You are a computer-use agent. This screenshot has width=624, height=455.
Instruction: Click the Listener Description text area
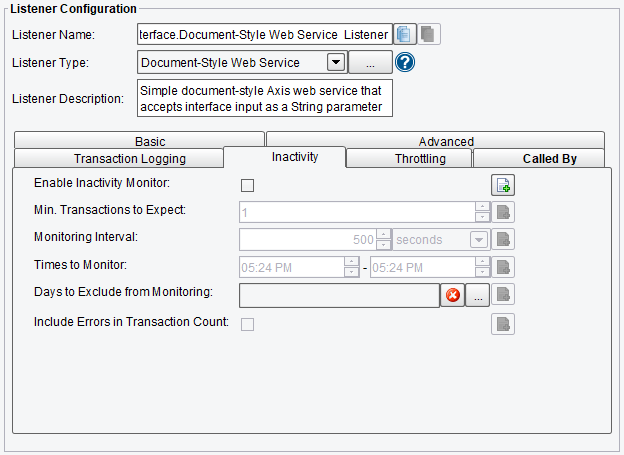(265, 98)
